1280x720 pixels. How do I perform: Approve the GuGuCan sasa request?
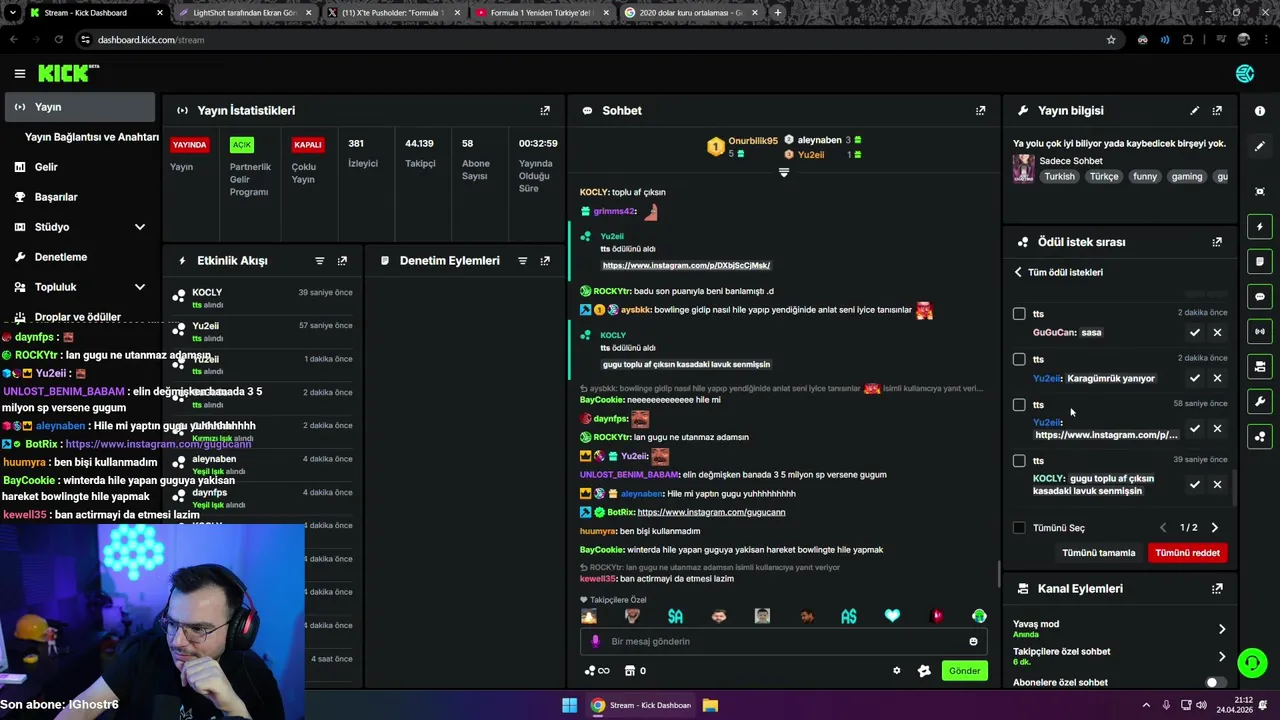pos(1194,332)
